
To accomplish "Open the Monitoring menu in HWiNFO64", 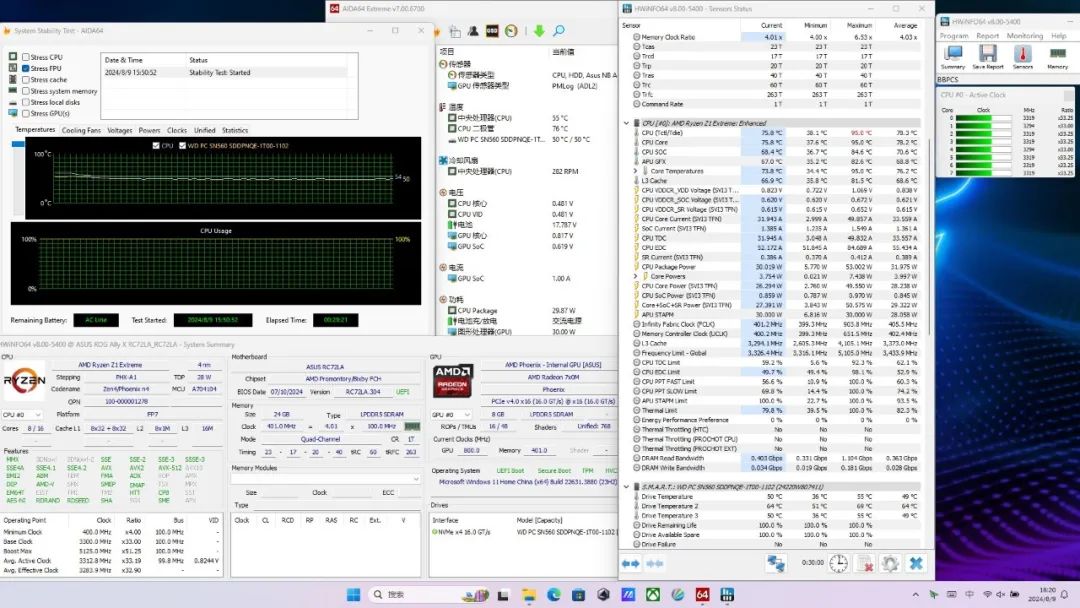I will (x=1024, y=35).
